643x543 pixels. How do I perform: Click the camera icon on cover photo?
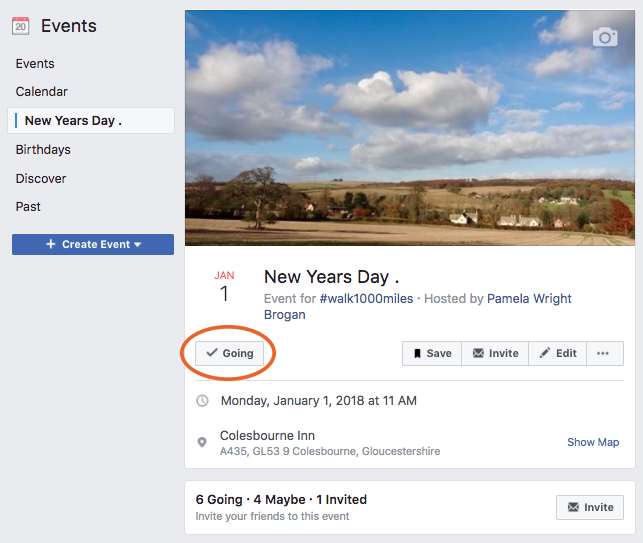coord(605,37)
